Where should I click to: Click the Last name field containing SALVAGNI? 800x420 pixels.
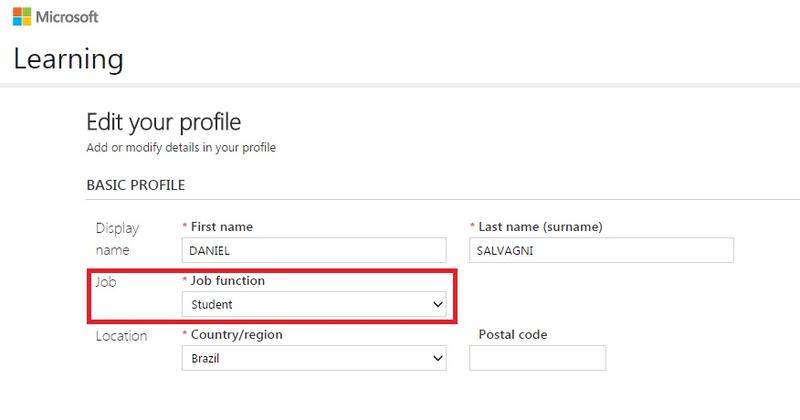[x=601, y=250]
